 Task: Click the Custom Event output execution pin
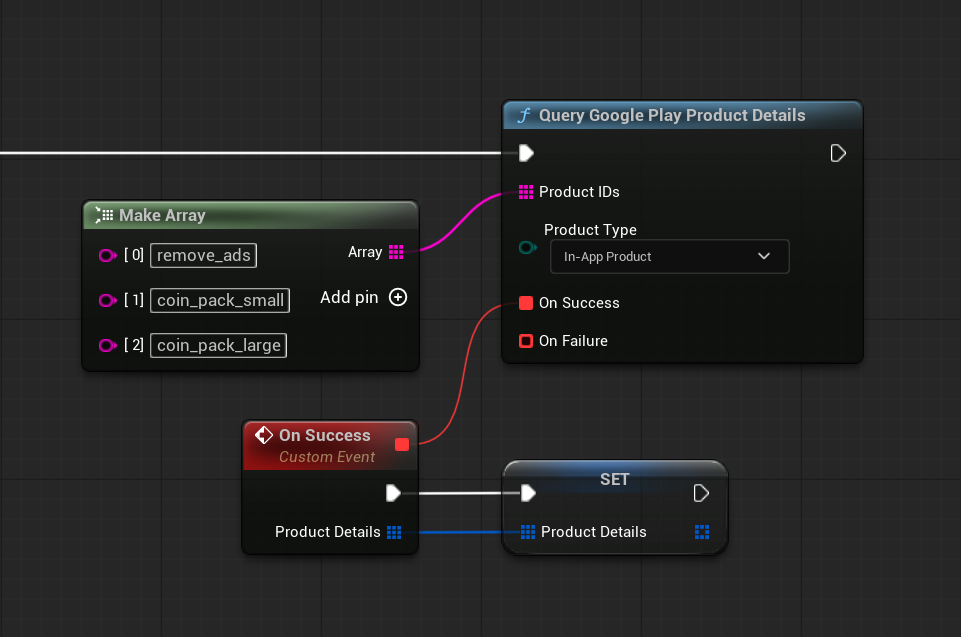(x=393, y=493)
